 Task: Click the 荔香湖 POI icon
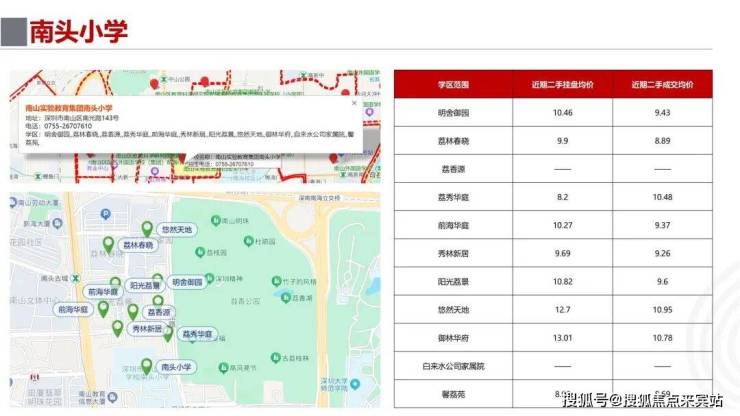click(x=286, y=297)
